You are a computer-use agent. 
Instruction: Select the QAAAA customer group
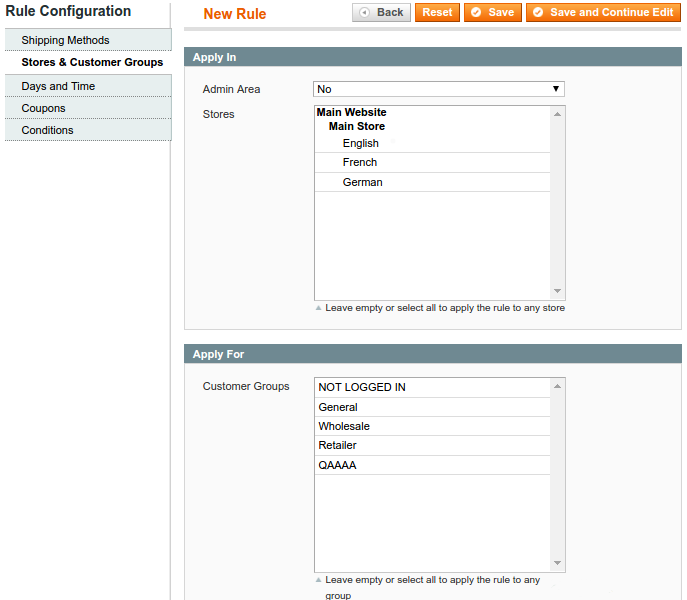[x=338, y=465]
